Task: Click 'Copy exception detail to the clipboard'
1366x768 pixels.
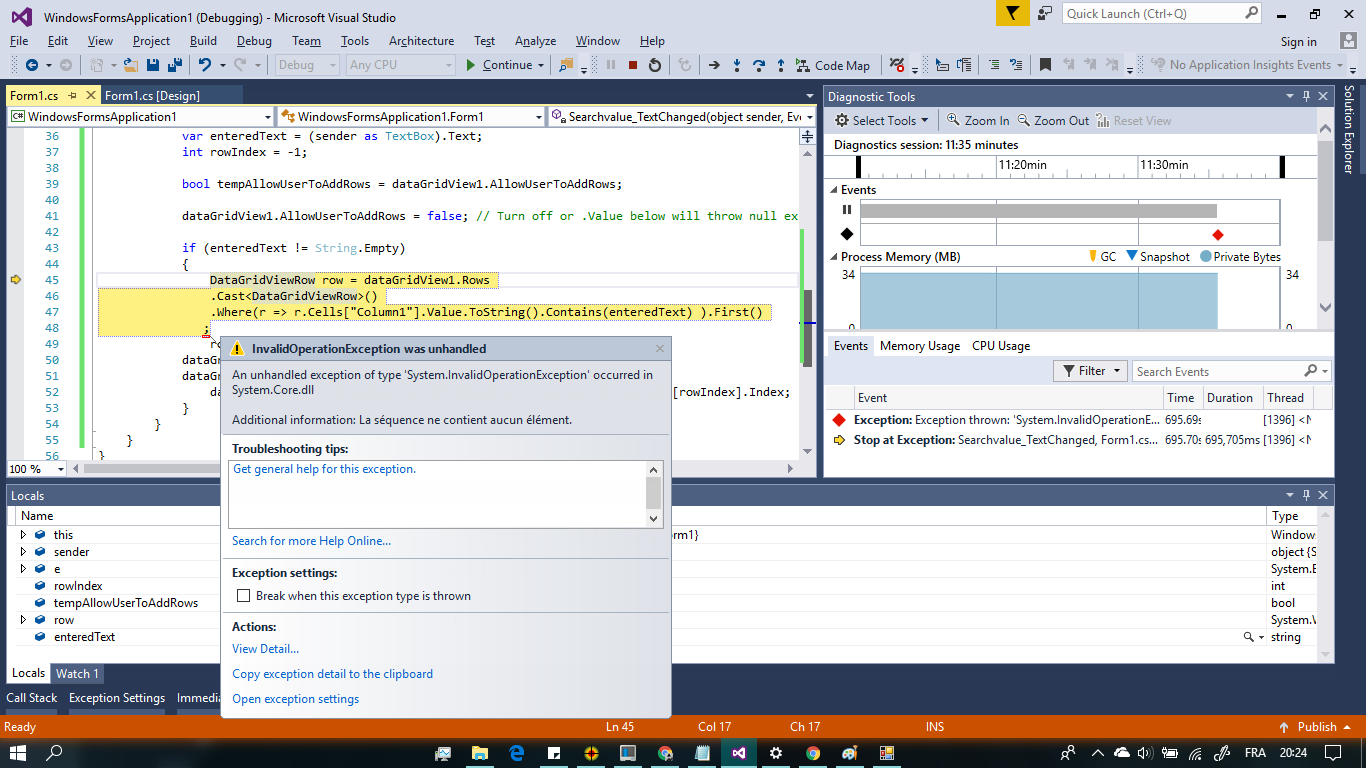Action: 332,674
